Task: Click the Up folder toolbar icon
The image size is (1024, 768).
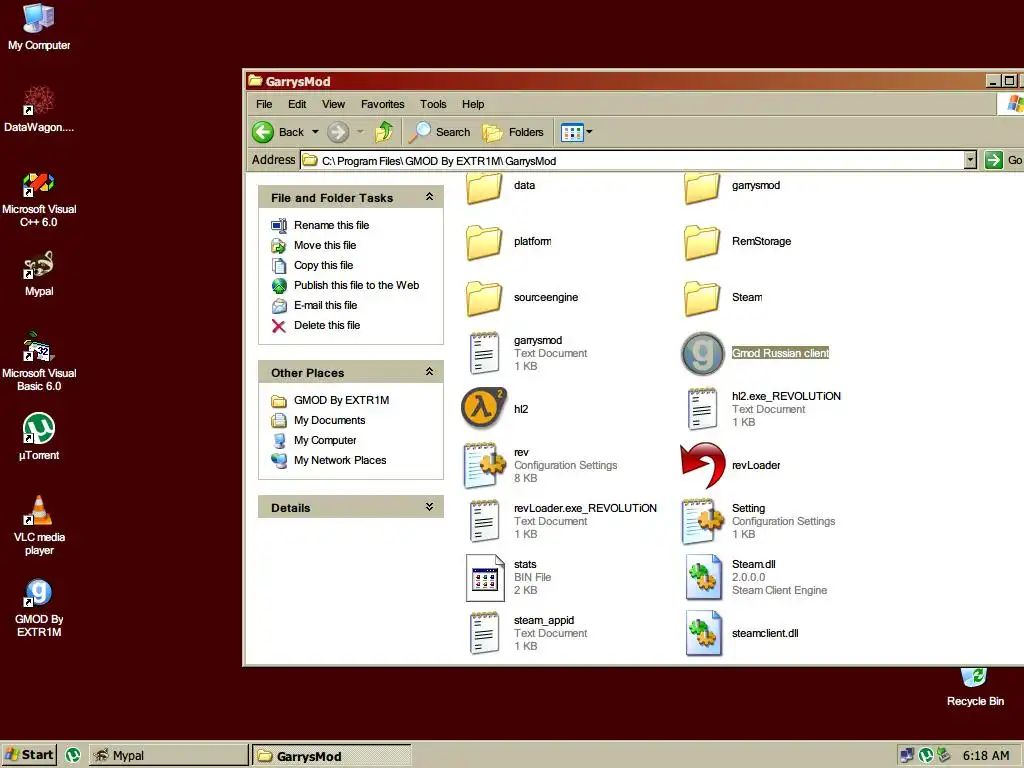Action: [x=384, y=132]
